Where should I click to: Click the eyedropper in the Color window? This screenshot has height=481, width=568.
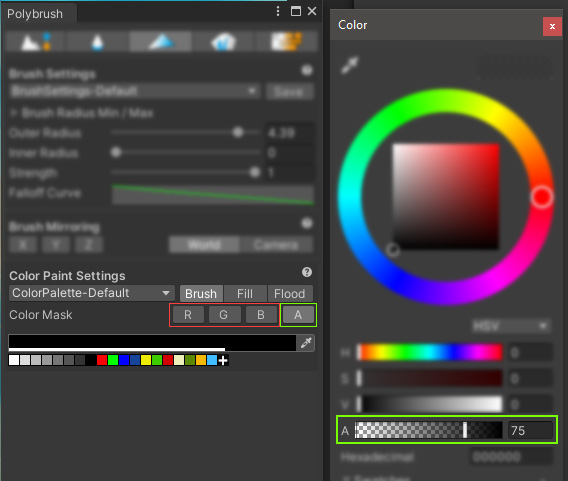[x=350, y=65]
